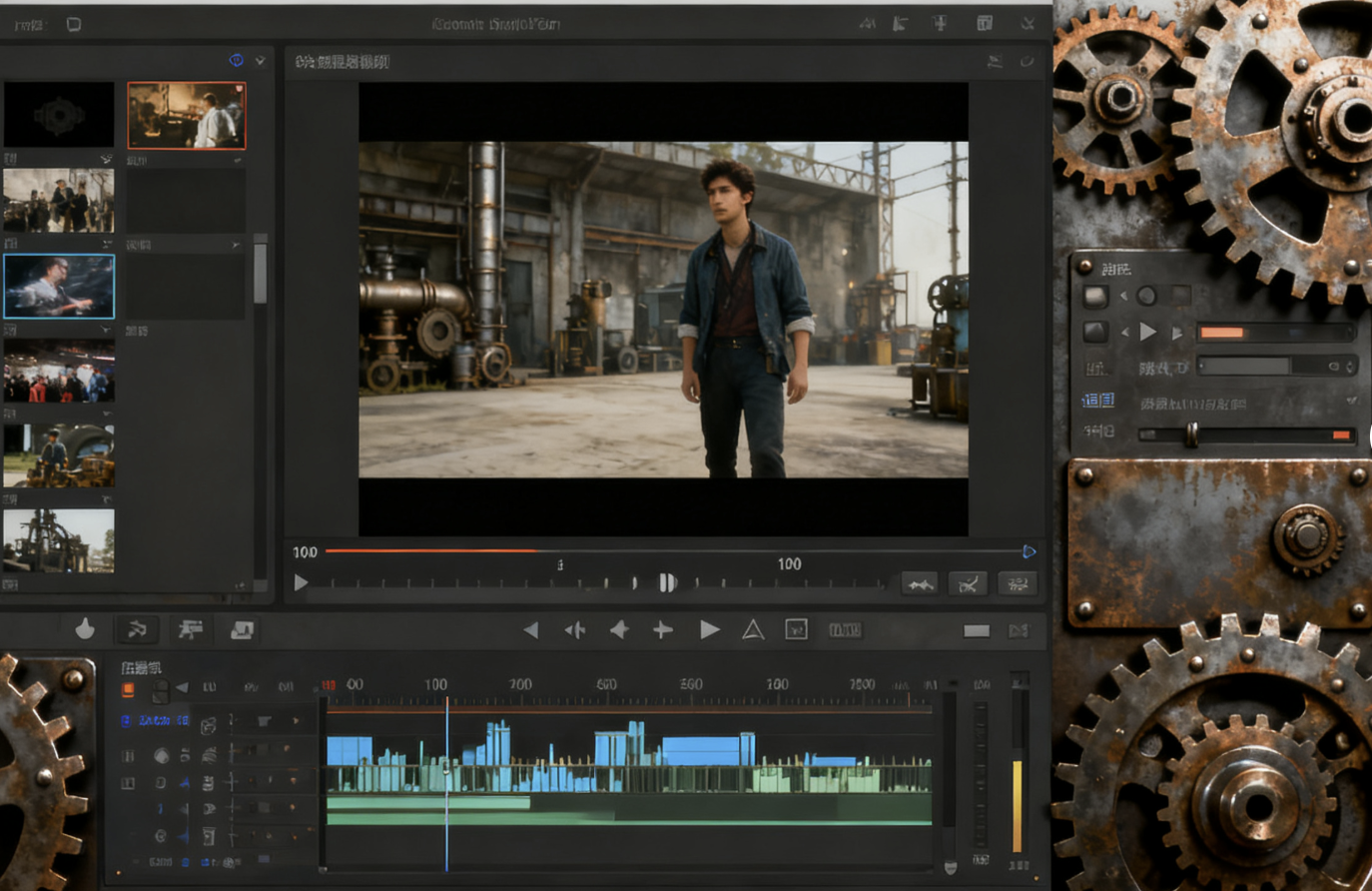This screenshot has height=891, width=1372.
Task: Toggle the round button in the gear panel's top row
Action: [1146, 296]
